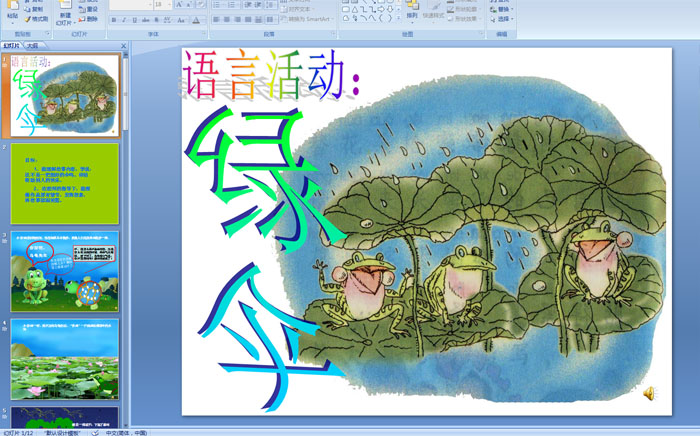Click Increase Indent icon
Viewport: 700px width, 436px height.
[x=258, y=5]
